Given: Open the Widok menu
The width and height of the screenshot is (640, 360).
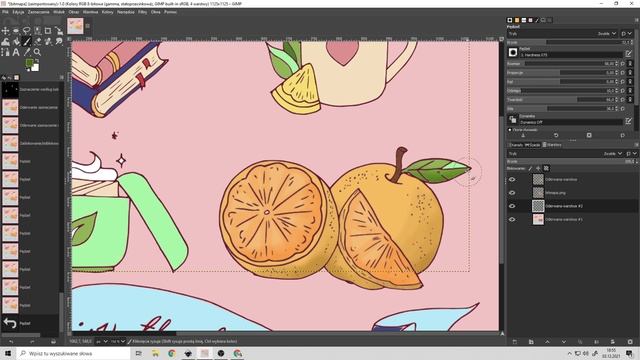Looking at the screenshot, I should pyautogui.click(x=59, y=12).
